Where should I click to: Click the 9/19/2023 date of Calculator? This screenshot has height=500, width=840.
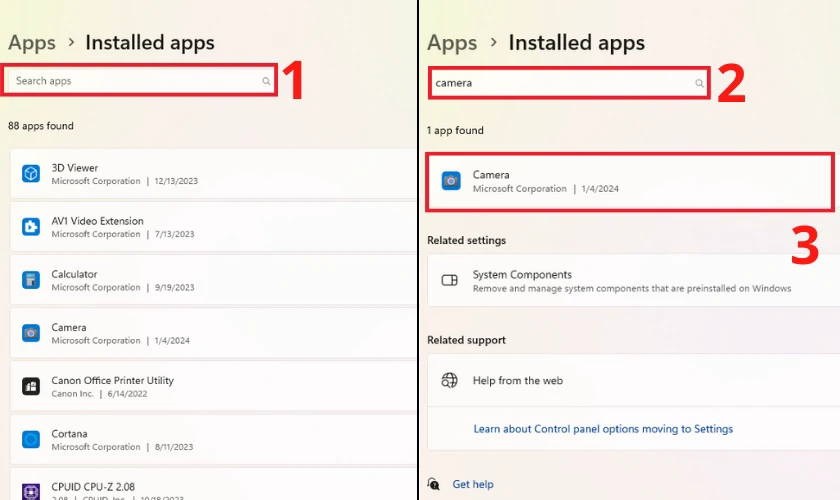click(x=175, y=287)
